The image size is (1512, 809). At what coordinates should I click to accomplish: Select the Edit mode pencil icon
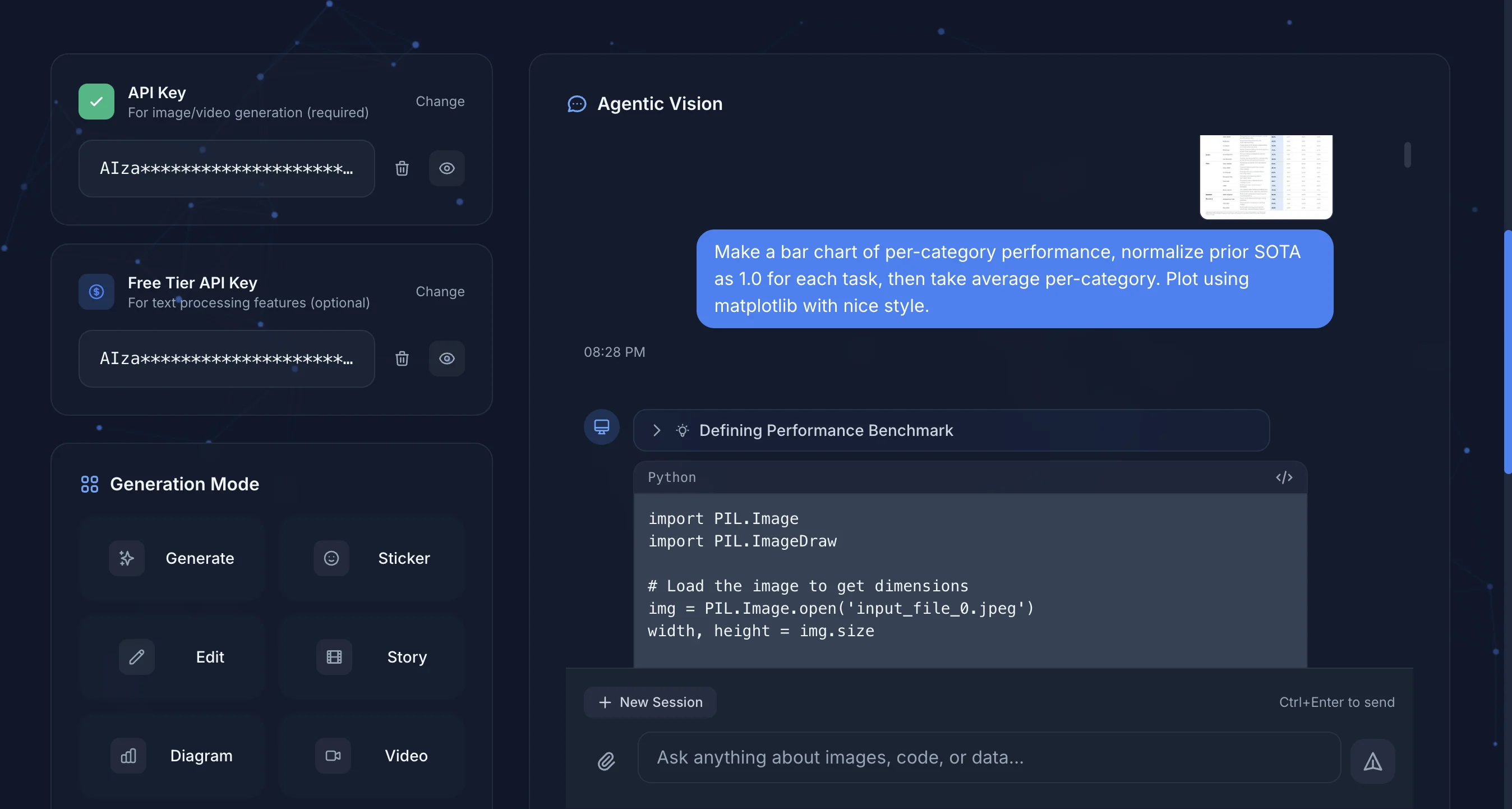point(136,657)
